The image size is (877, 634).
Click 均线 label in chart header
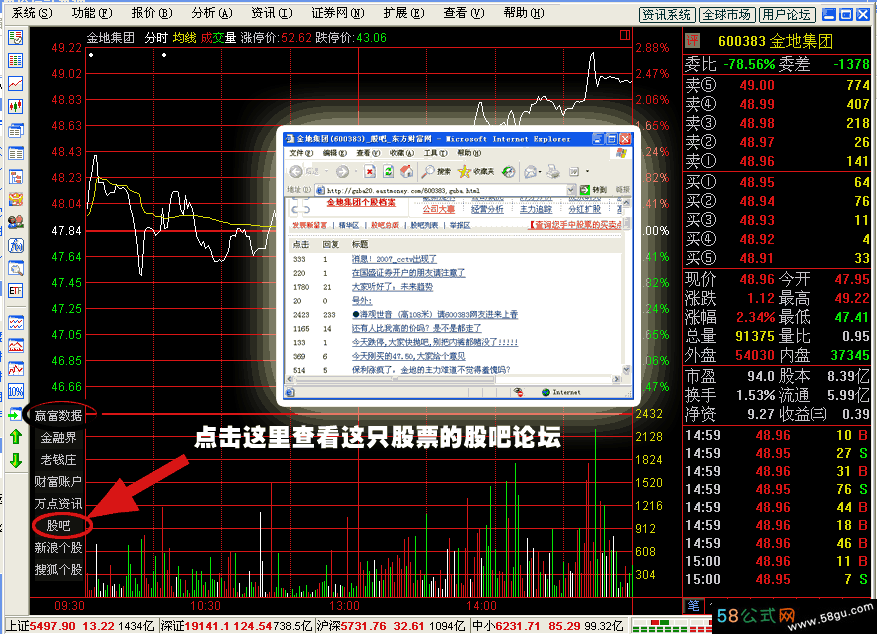click(x=184, y=37)
